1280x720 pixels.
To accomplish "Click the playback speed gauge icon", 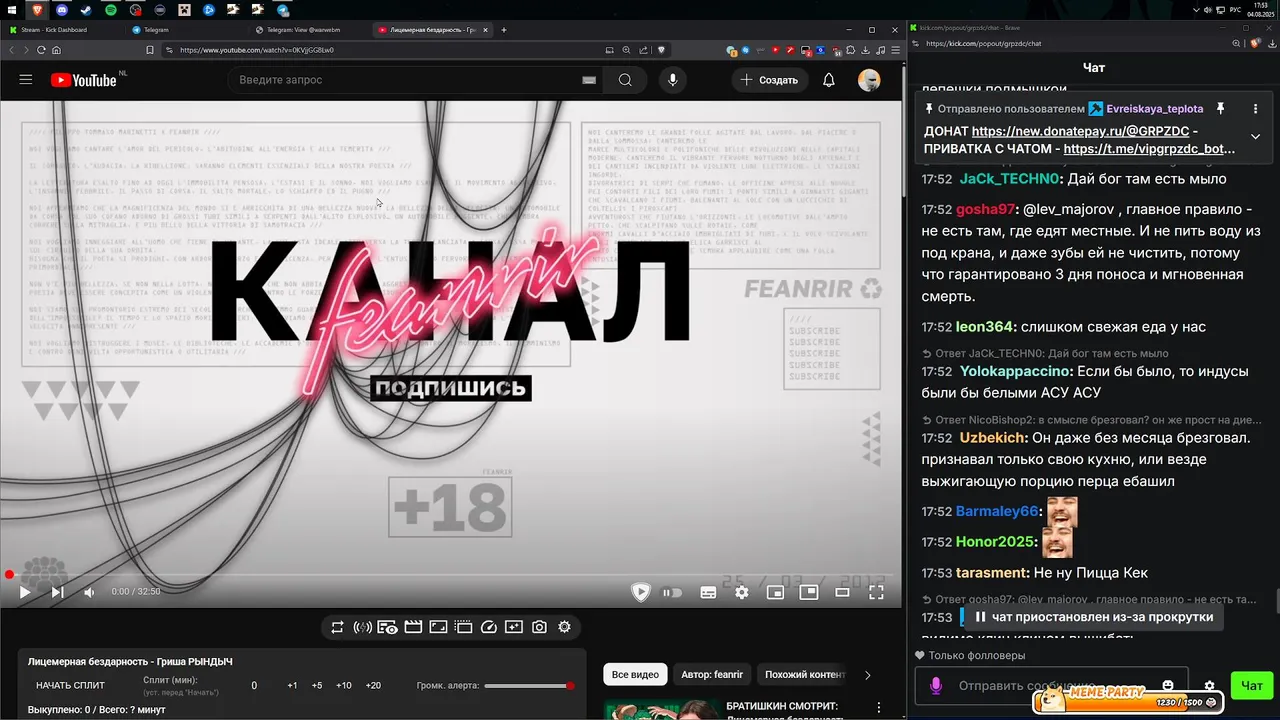I will 488,627.
